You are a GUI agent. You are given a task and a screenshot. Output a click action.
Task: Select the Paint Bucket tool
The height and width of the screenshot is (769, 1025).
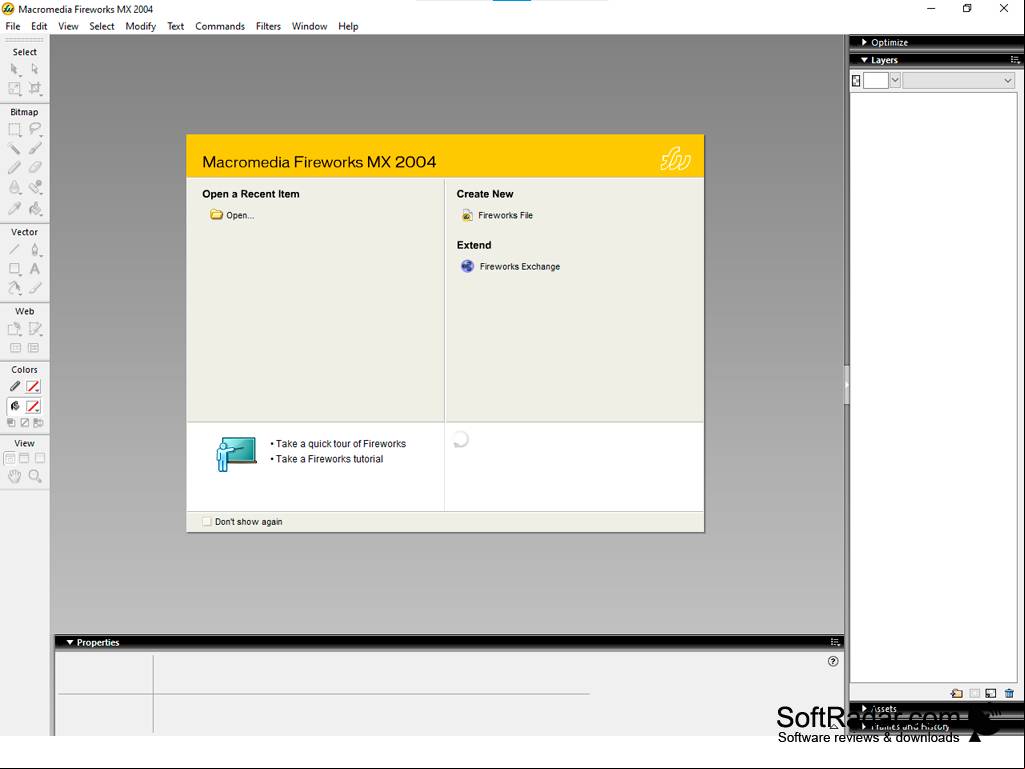[35, 209]
